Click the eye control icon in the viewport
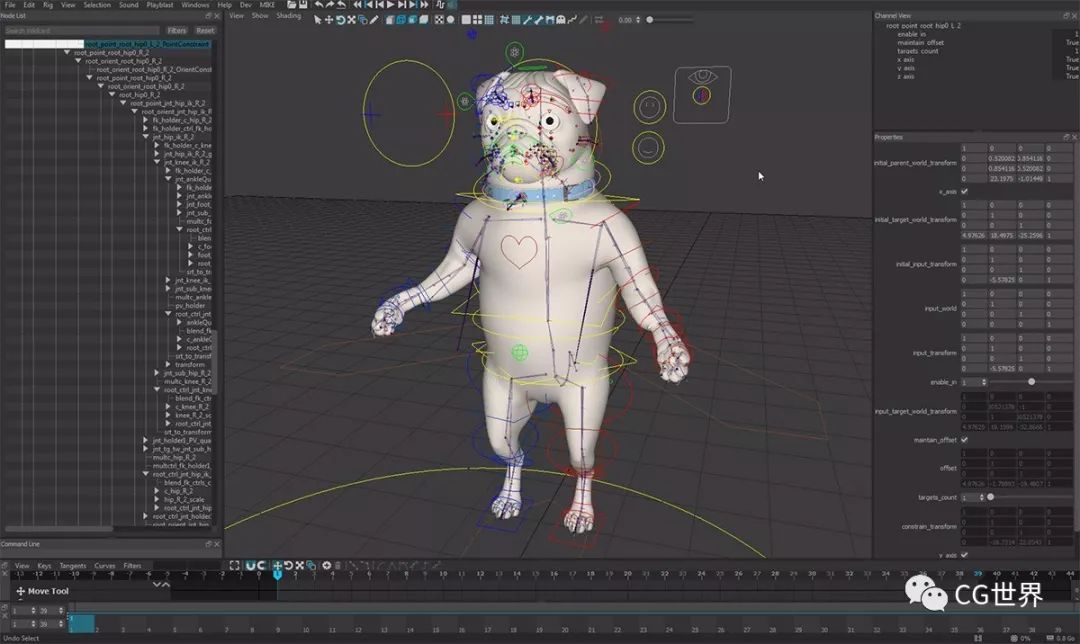Screen dimensions: 1080x644 702,76
